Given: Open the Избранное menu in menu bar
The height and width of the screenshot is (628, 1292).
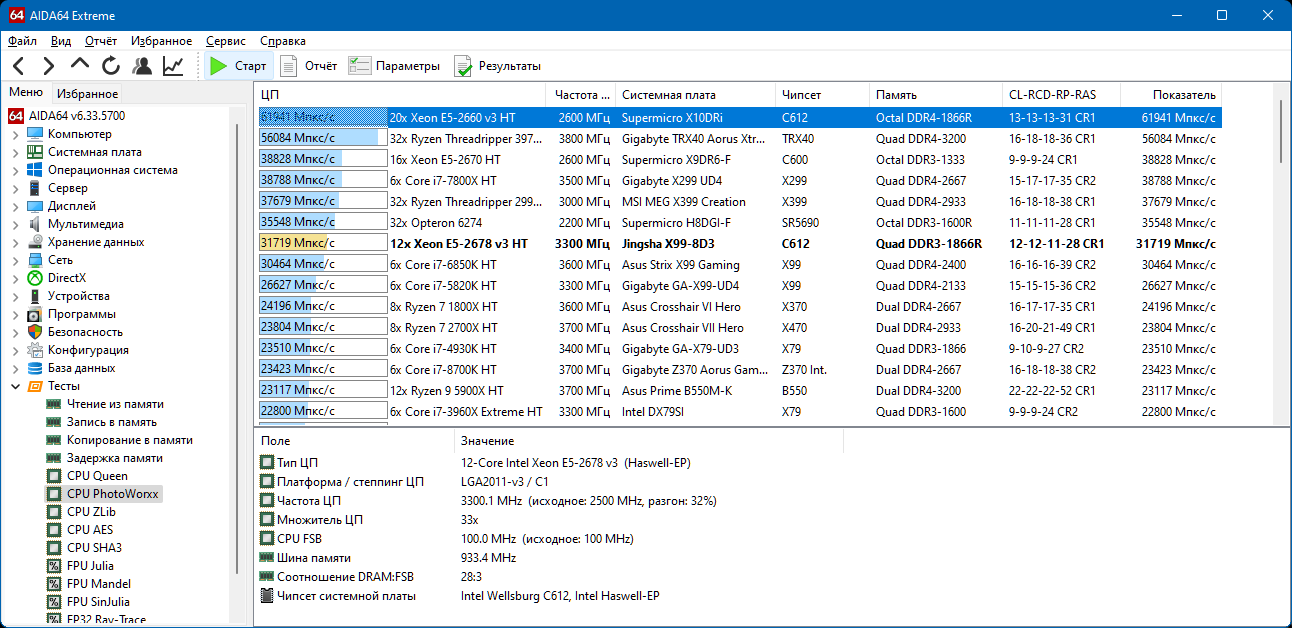Looking at the screenshot, I should pyautogui.click(x=161, y=41).
